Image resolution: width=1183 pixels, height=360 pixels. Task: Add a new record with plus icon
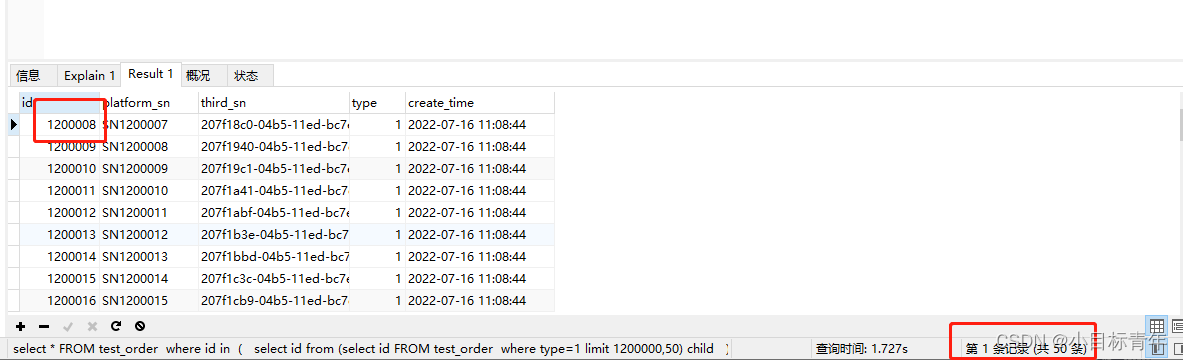[x=20, y=327]
